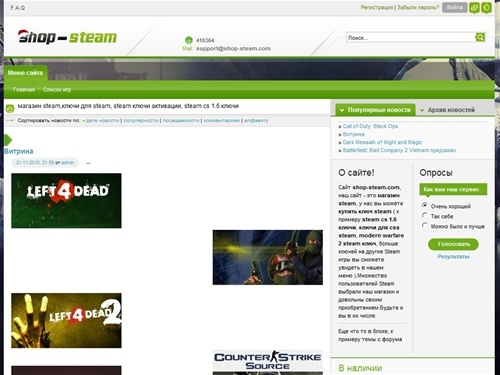Click into the Поиск search field
Screen dimensions: 500x375
pos(411,37)
